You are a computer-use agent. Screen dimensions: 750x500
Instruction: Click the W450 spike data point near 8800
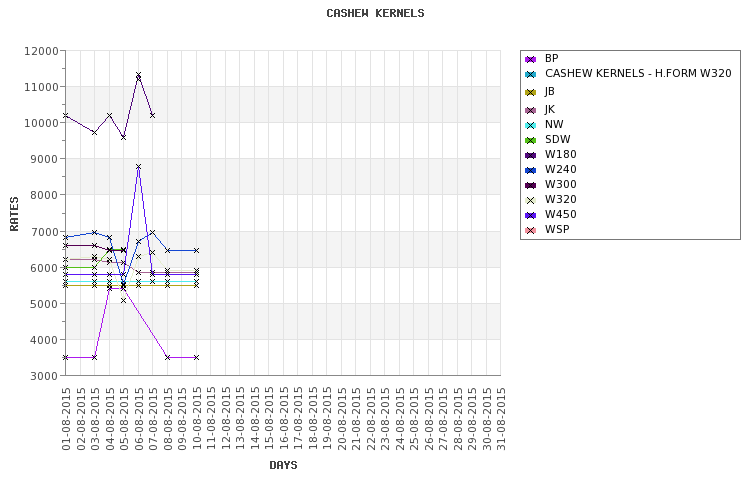click(138, 167)
